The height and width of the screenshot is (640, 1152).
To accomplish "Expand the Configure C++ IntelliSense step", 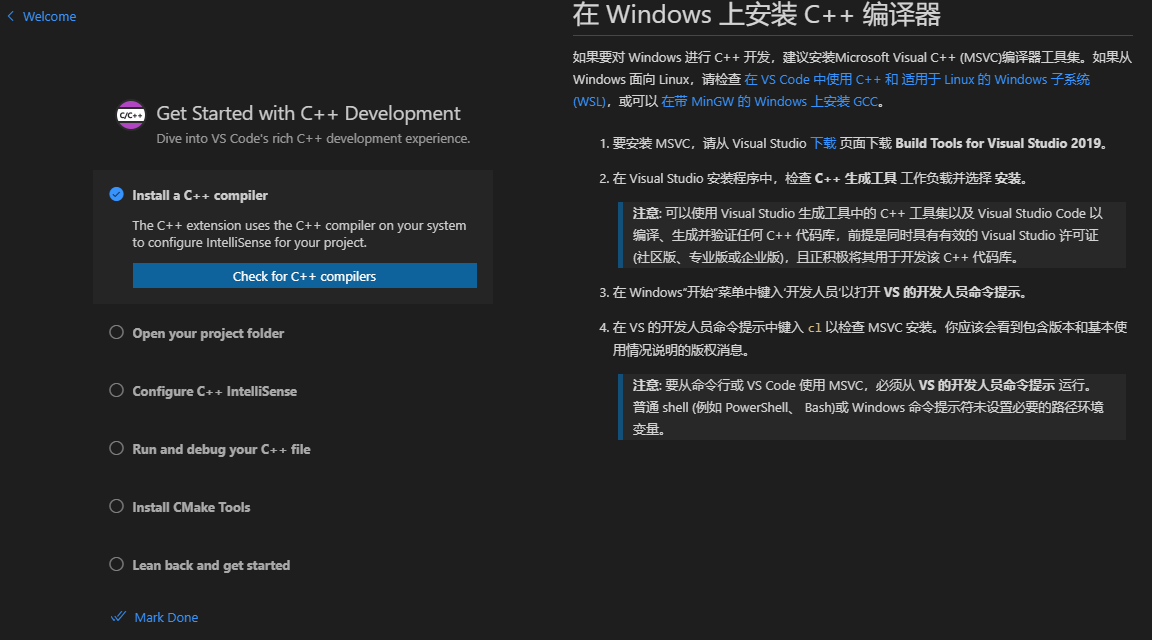I will [x=215, y=392].
